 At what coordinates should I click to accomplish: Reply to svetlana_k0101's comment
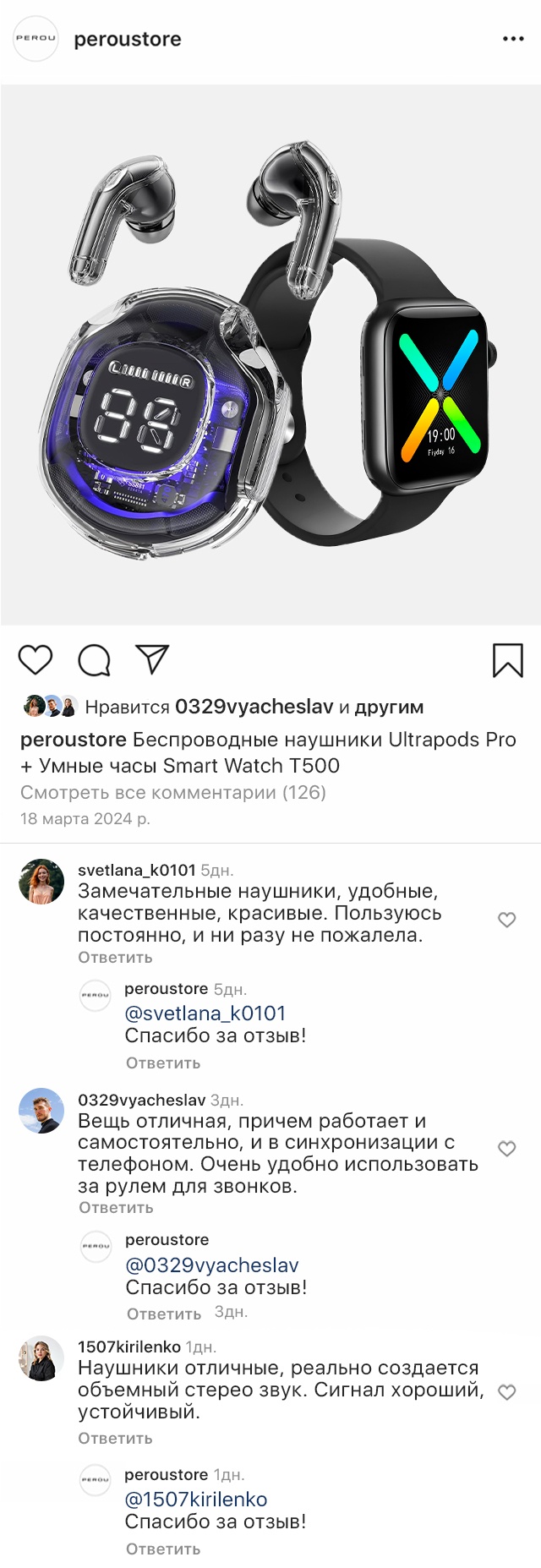point(115,958)
